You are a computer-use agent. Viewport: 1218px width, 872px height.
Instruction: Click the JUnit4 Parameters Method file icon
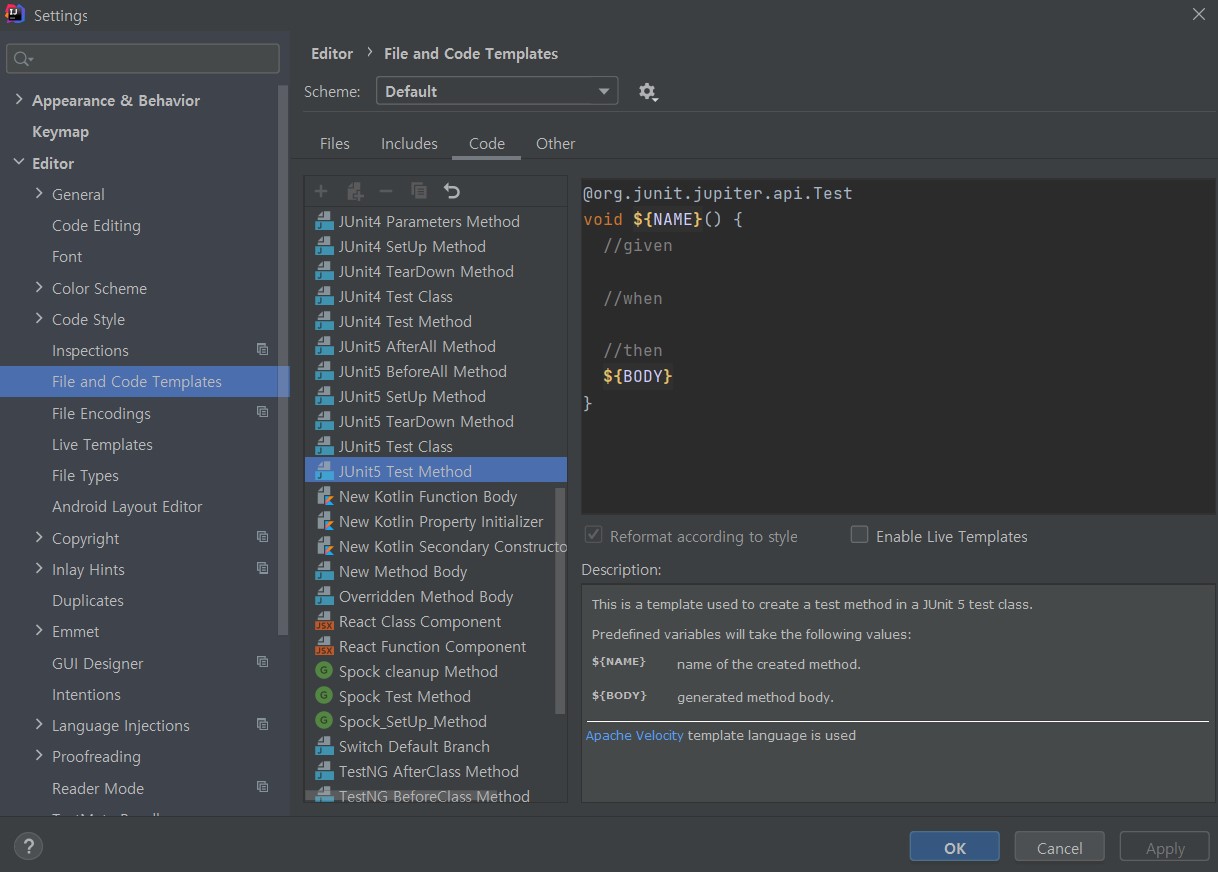(x=324, y=222)
